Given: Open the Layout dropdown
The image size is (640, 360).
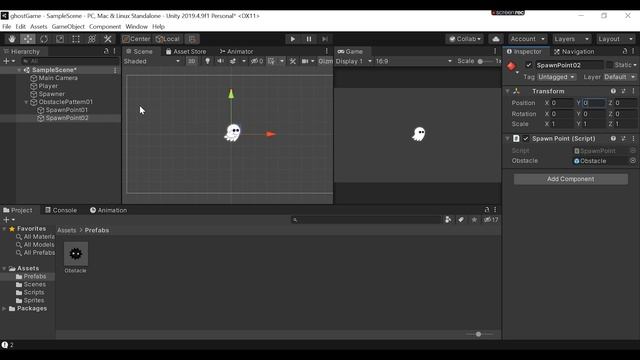Looking at the screenshot, I should coord(615,39).
